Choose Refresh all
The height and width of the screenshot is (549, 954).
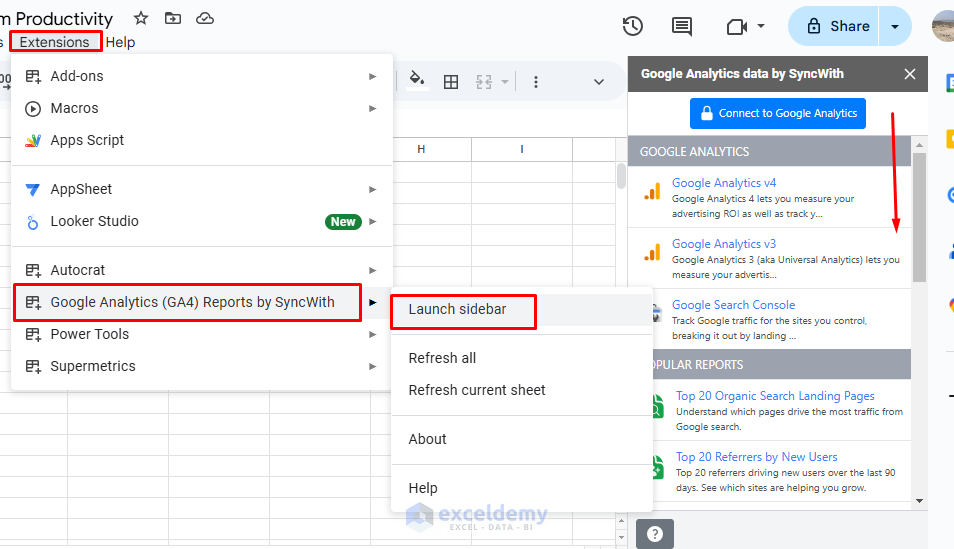522,358
